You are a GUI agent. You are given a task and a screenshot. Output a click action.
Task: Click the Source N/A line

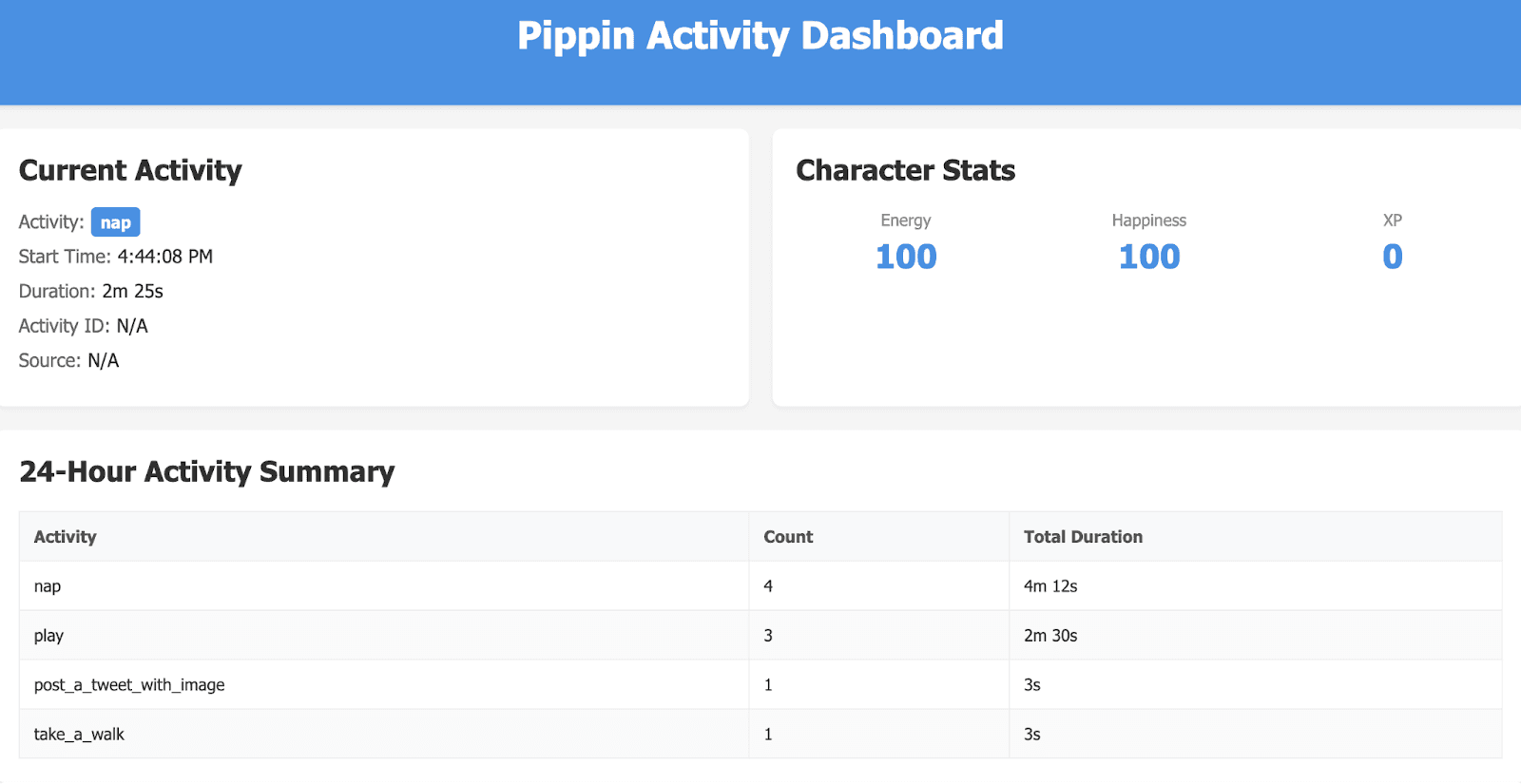(69, 360)
